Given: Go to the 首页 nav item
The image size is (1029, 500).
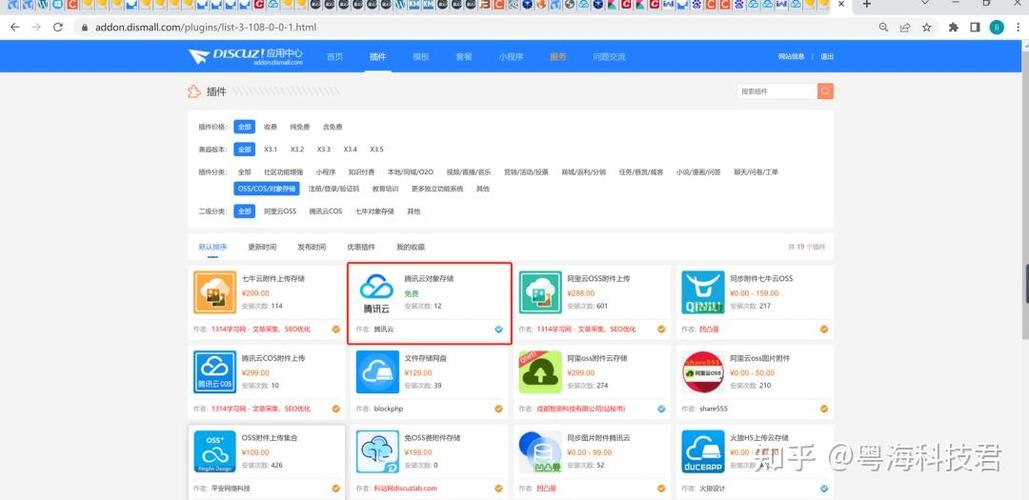Looking at the screenshot, I should [335, 56].
